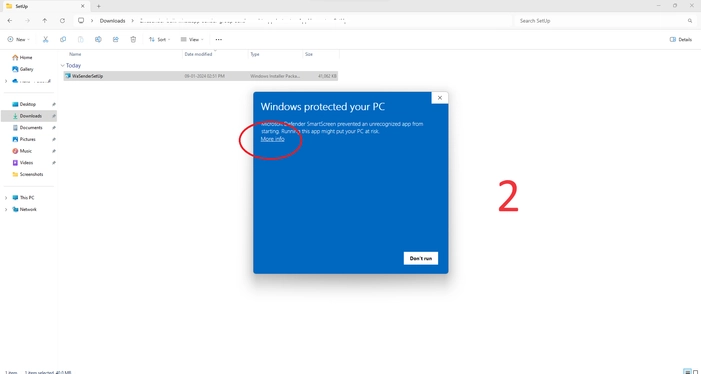Expand Network in the sidebar

(6, 209)
